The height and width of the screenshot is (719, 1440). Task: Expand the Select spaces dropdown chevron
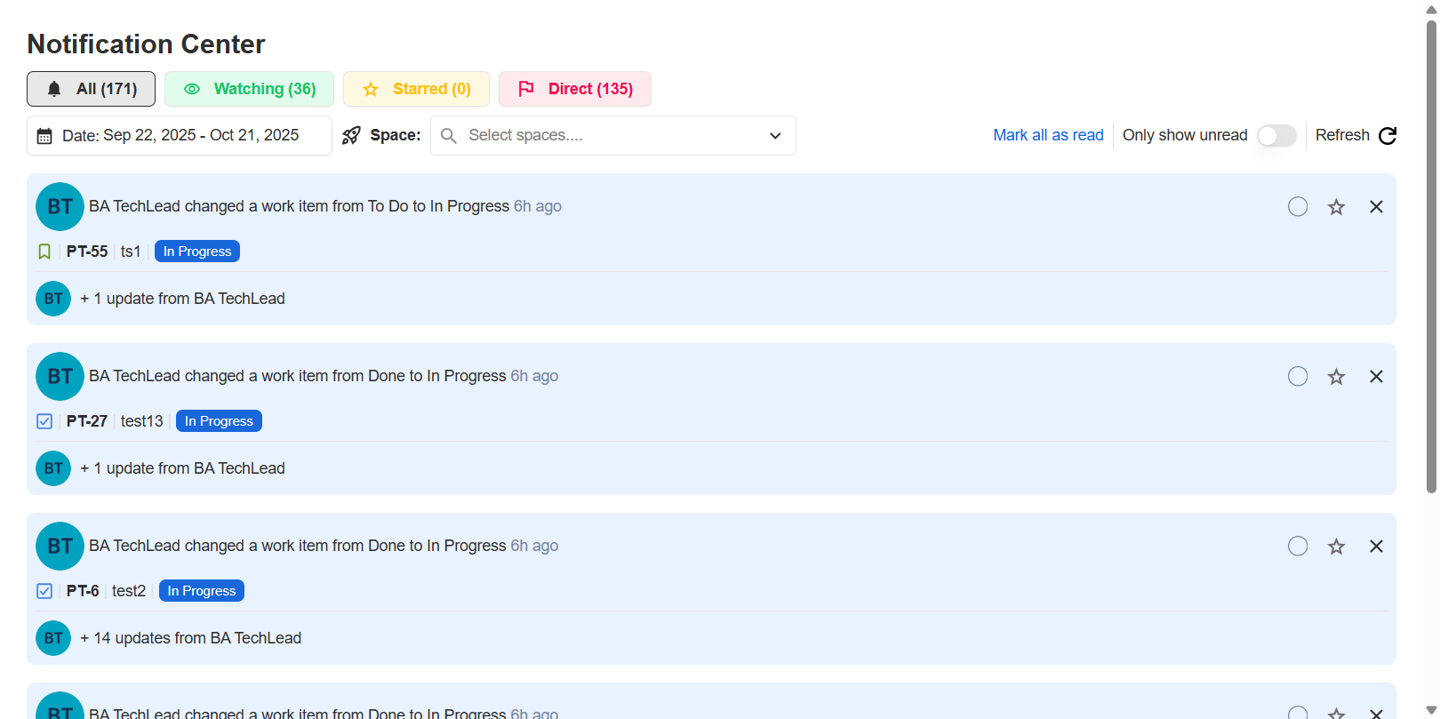775,136
